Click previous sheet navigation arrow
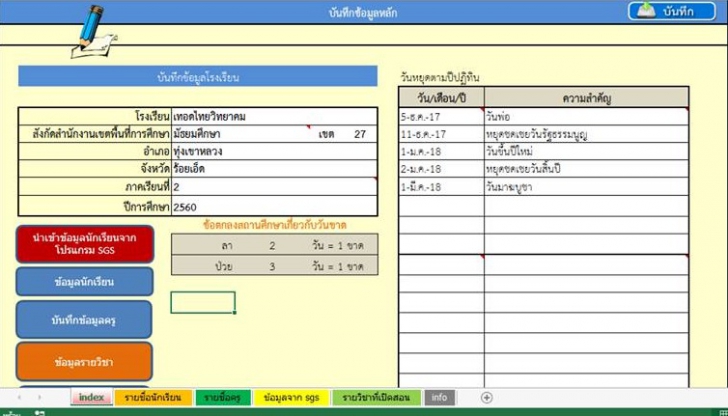Screen dimensions: 728x416 tap(19, 397)
